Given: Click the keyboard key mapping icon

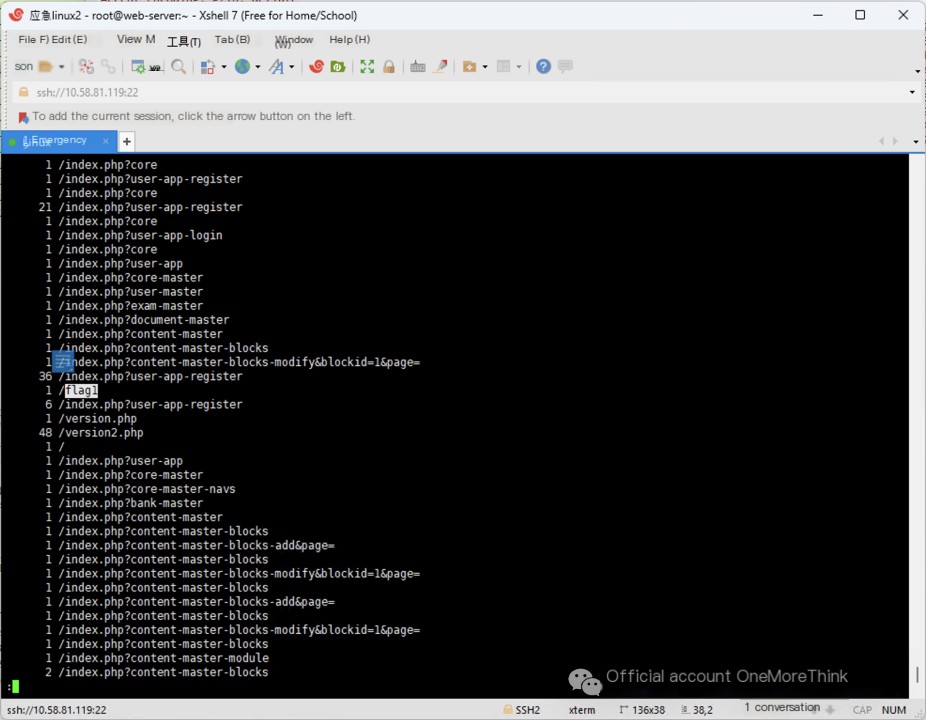Looking at the screenshot, I should coord(418,67).
